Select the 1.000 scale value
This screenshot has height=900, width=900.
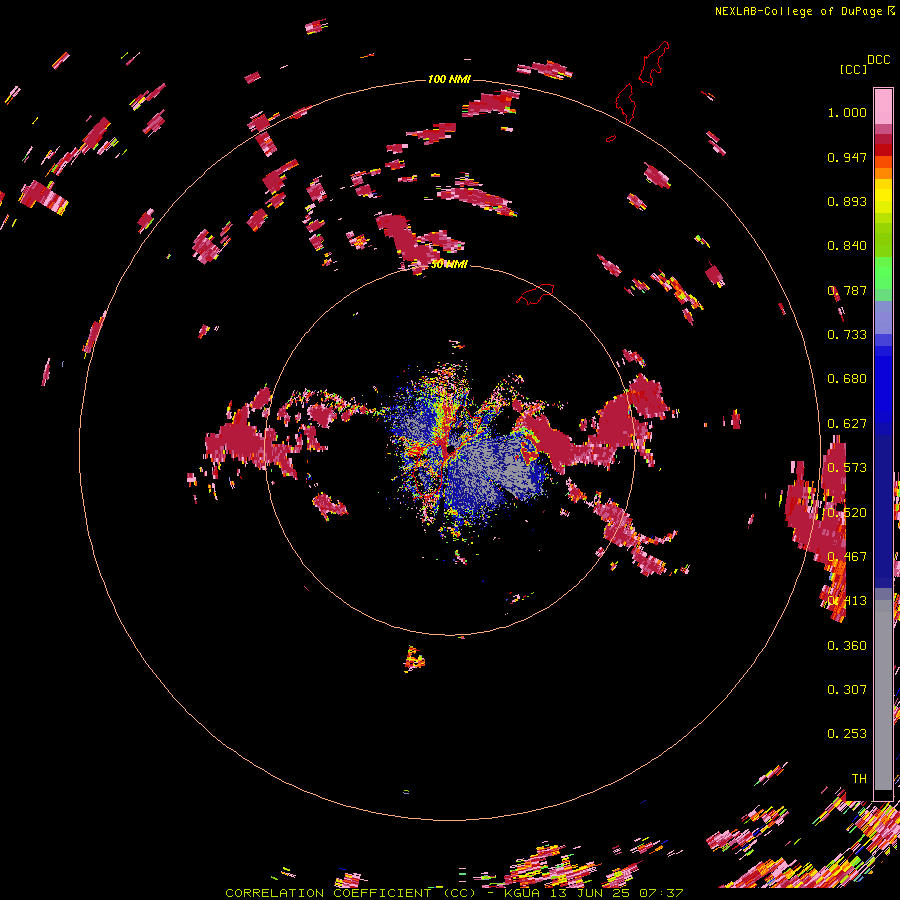click(847, 112)
